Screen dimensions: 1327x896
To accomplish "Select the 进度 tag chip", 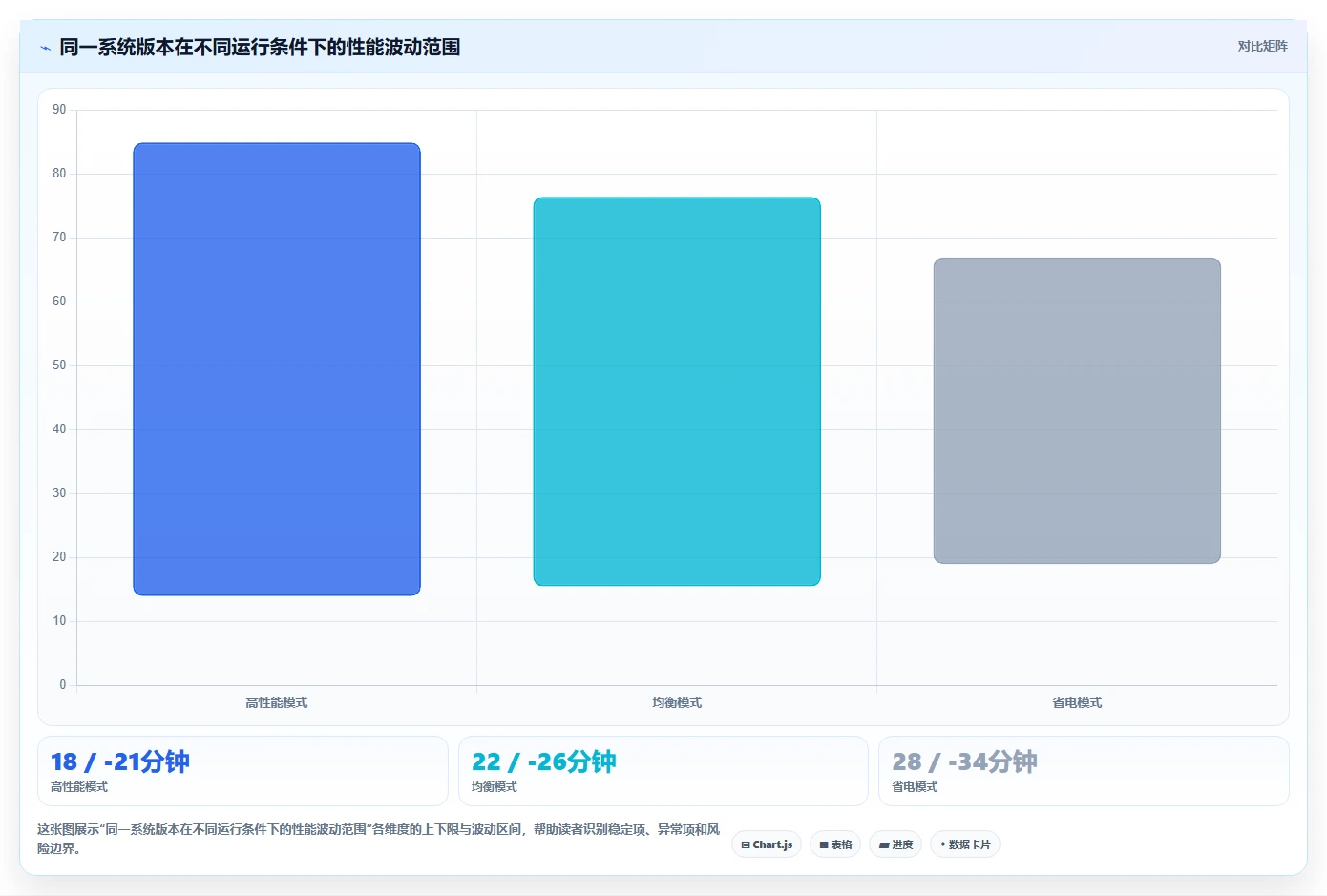I will coord(895,844).
